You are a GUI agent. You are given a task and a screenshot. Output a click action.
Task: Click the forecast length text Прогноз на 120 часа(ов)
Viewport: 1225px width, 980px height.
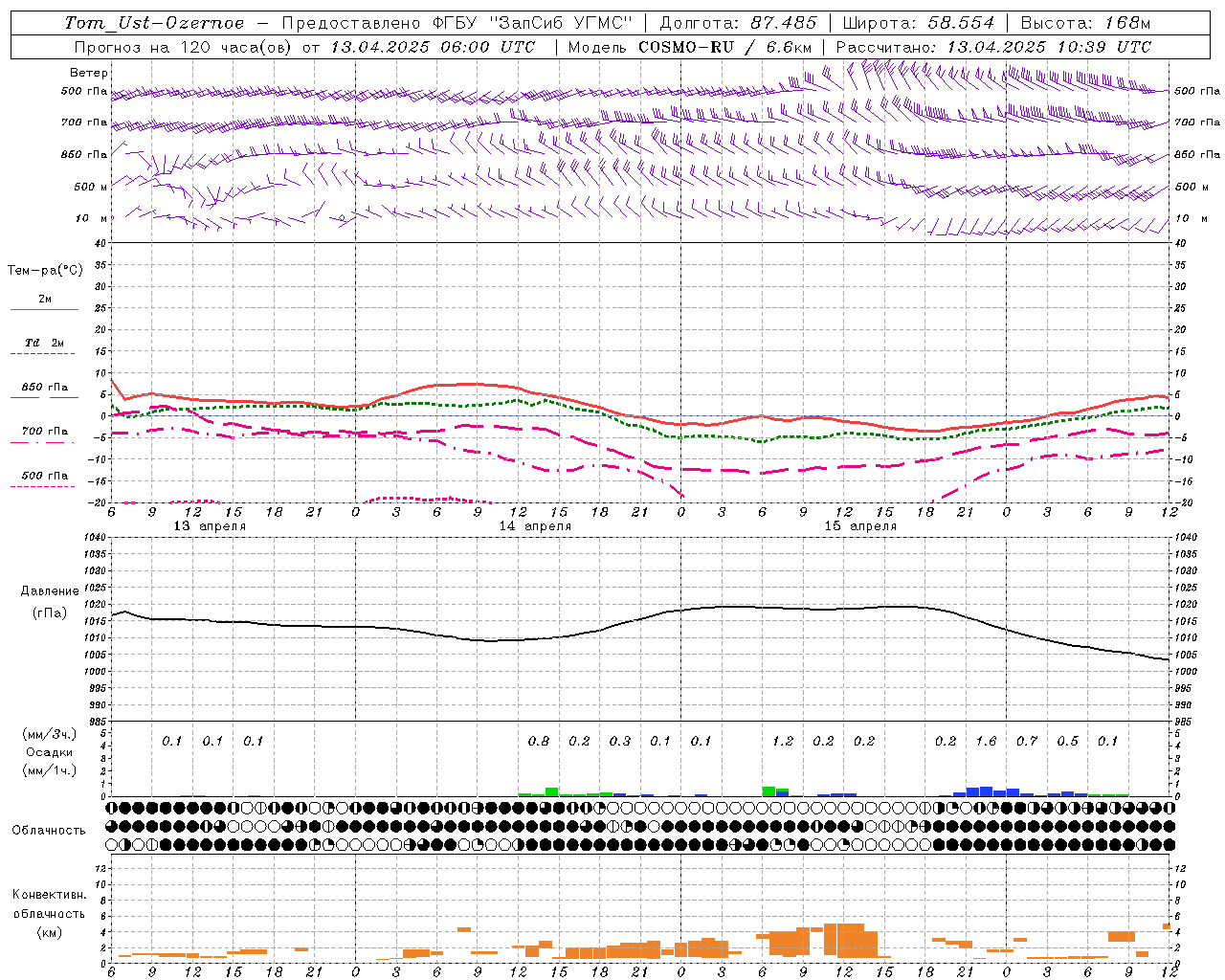185,47
